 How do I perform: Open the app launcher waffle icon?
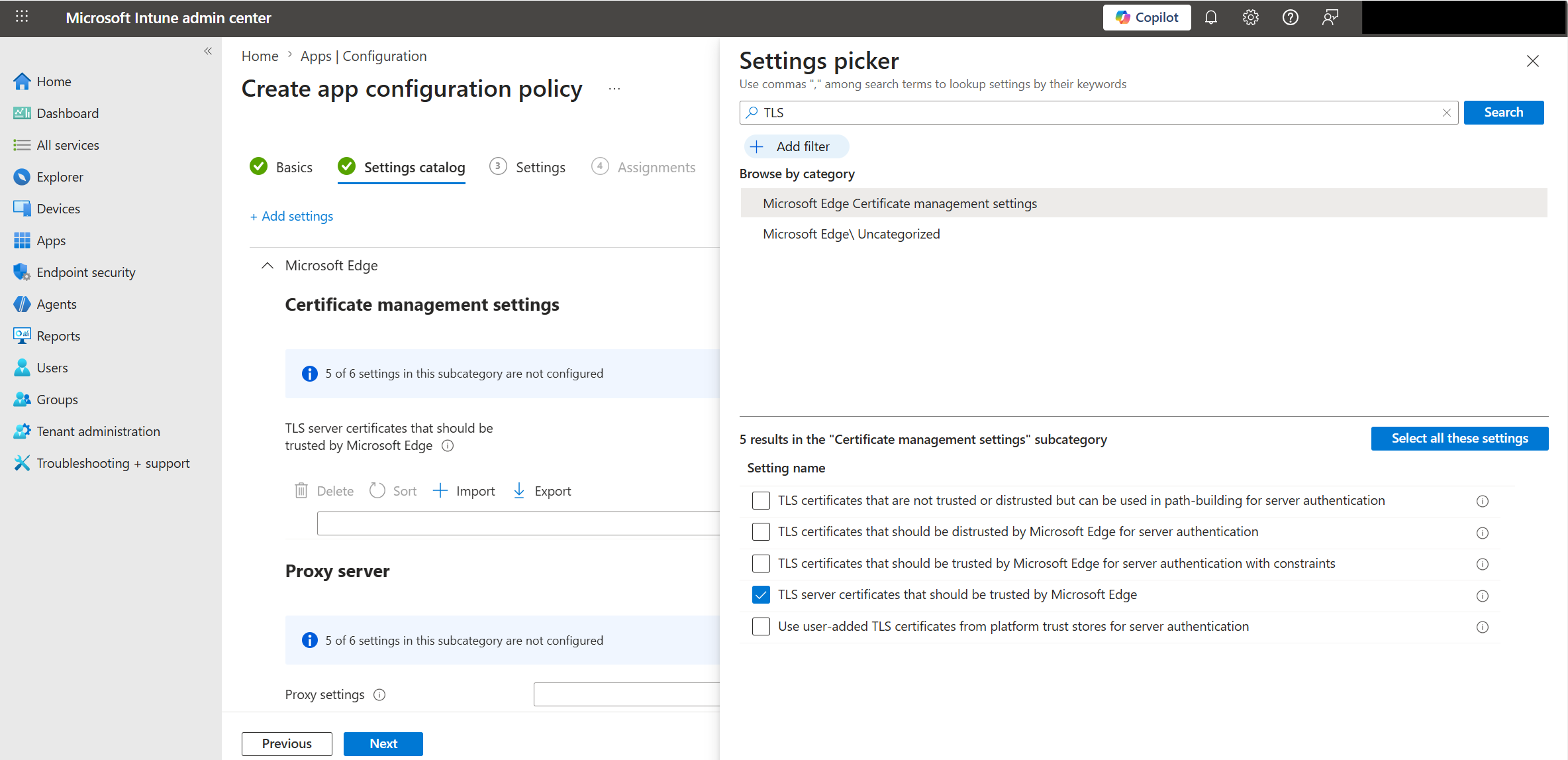tap(22, 17)
